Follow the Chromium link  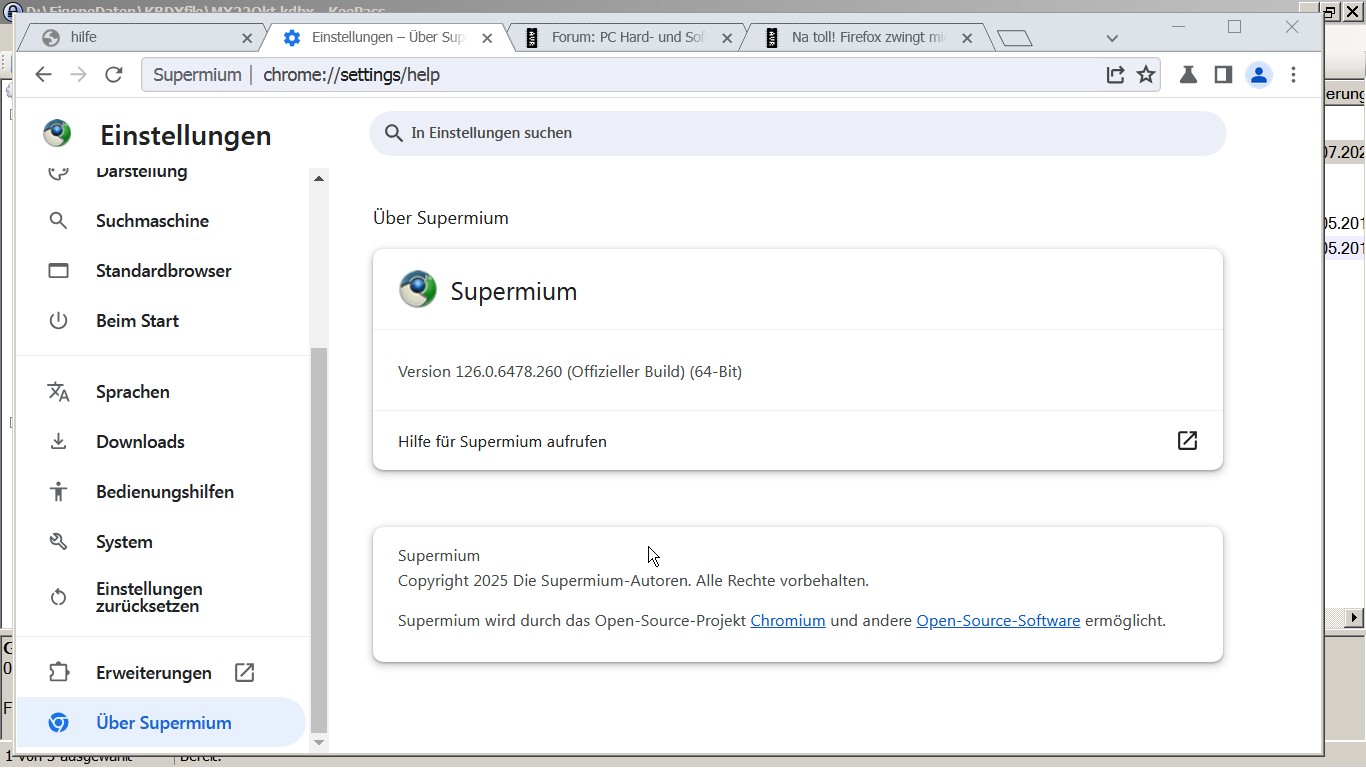pos(788,621)
